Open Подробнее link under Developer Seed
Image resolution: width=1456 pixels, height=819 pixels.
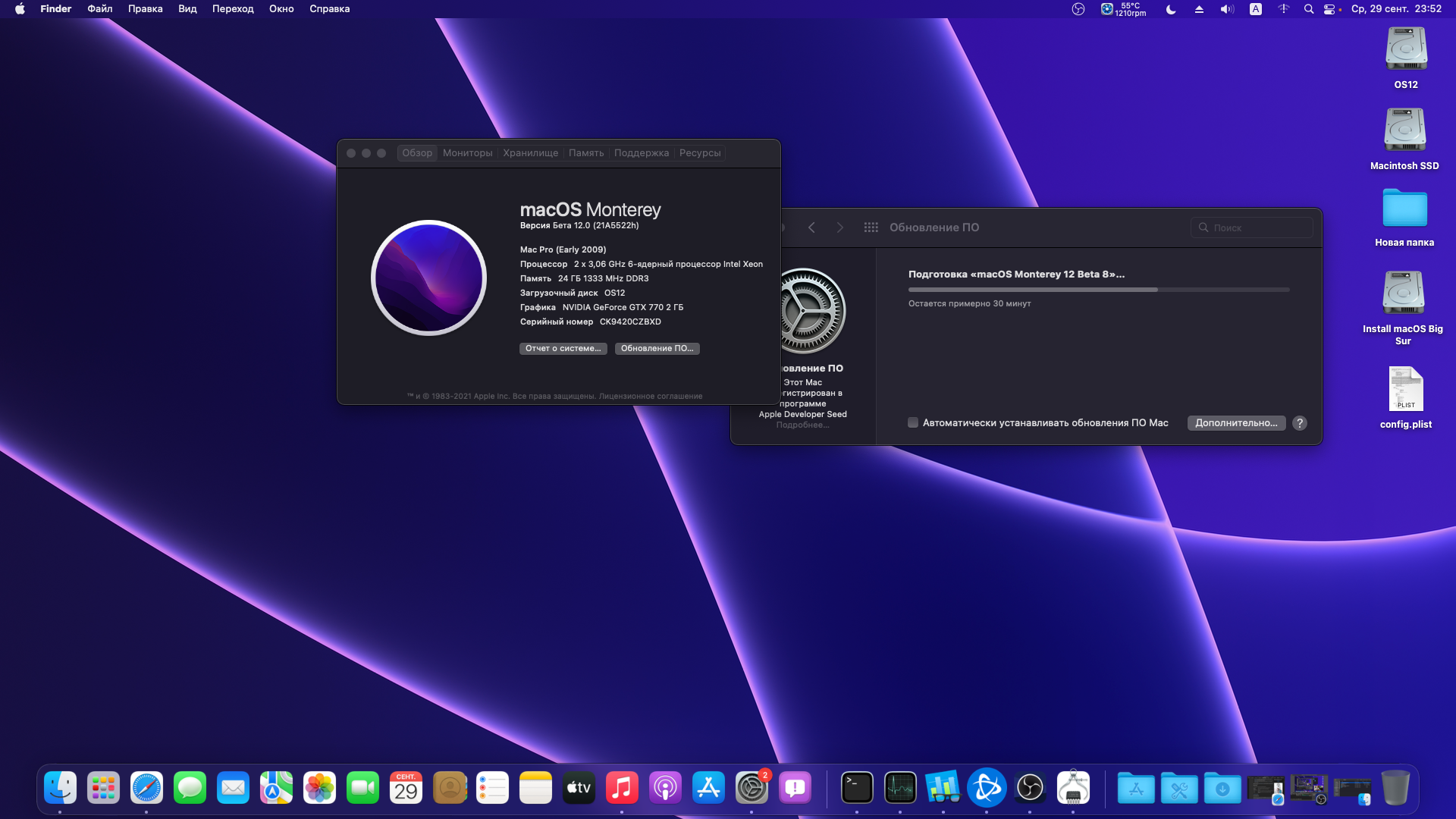click(802, 425)
